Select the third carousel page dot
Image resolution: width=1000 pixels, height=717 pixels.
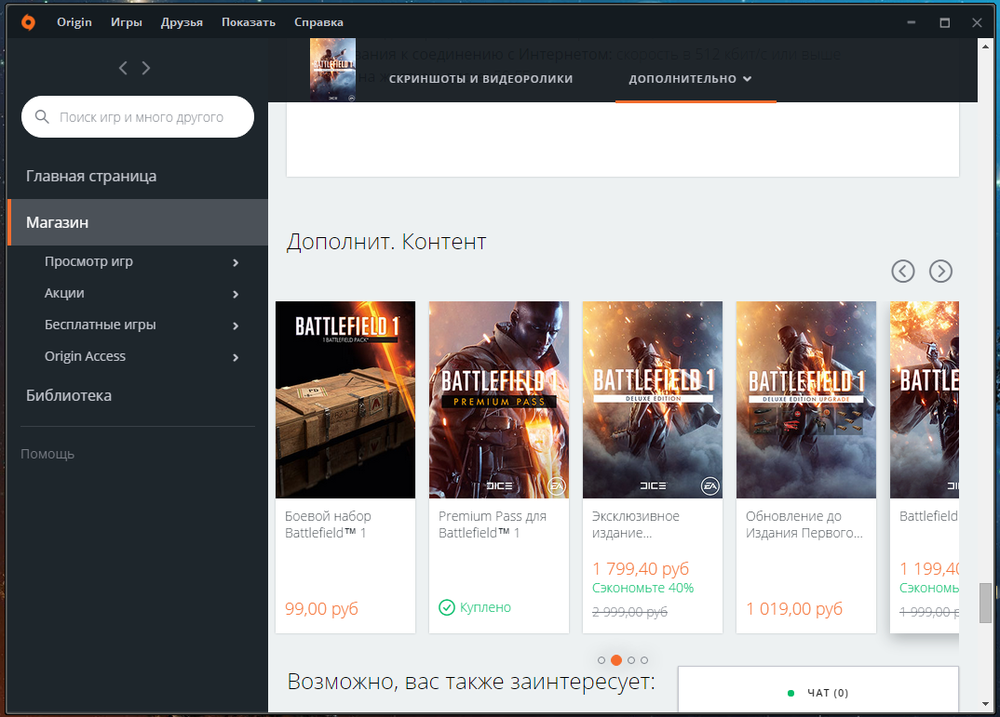click(x=631, y=660)
